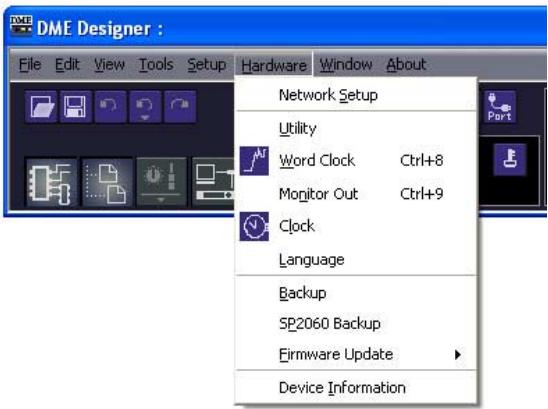The width and height of the screenshot is (548, 409).
Task: Open the Edit menu
Action: click(x=67, y=65)
